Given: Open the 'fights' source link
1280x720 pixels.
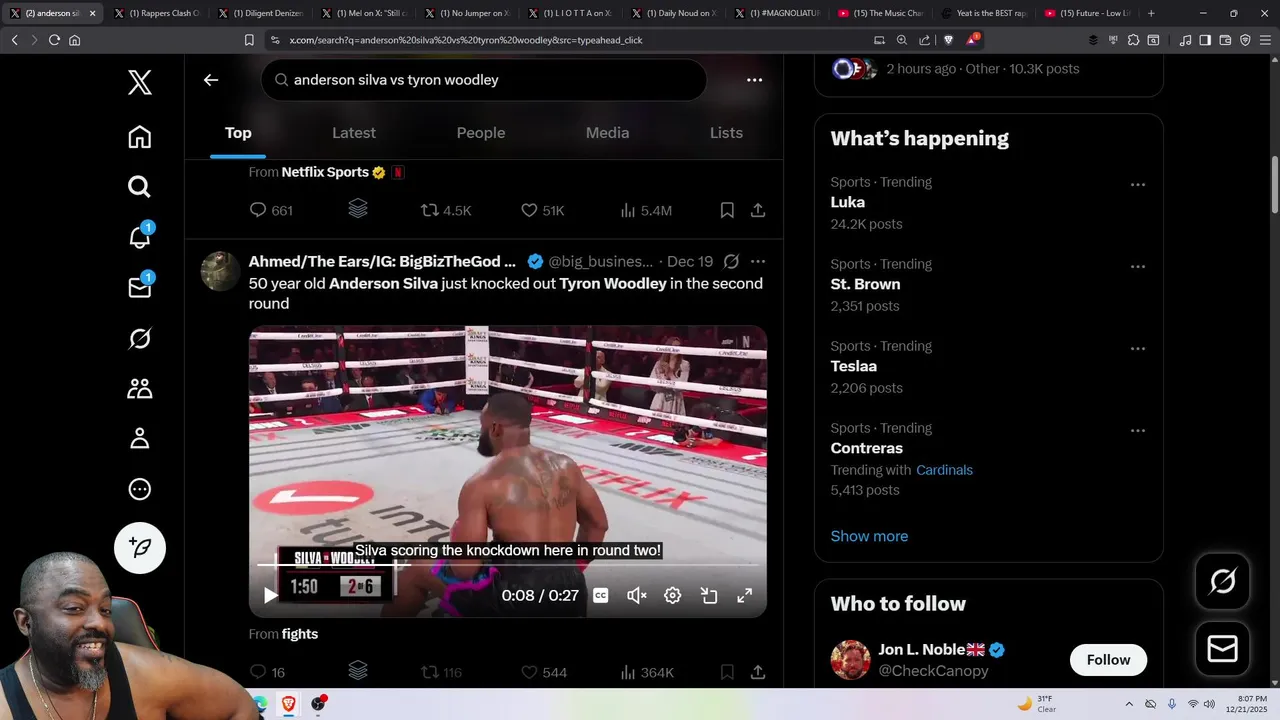Looking at the screenshot, I should [300, 634].
